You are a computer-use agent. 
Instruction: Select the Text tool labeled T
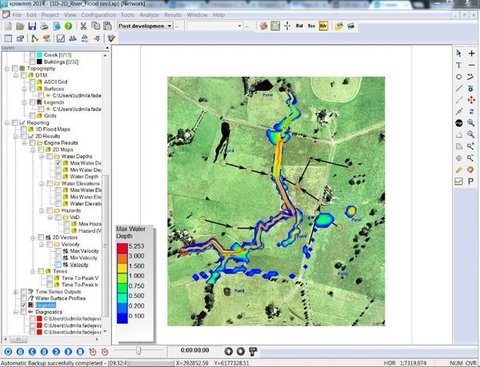pyautogui.click(x=459, y=65)
